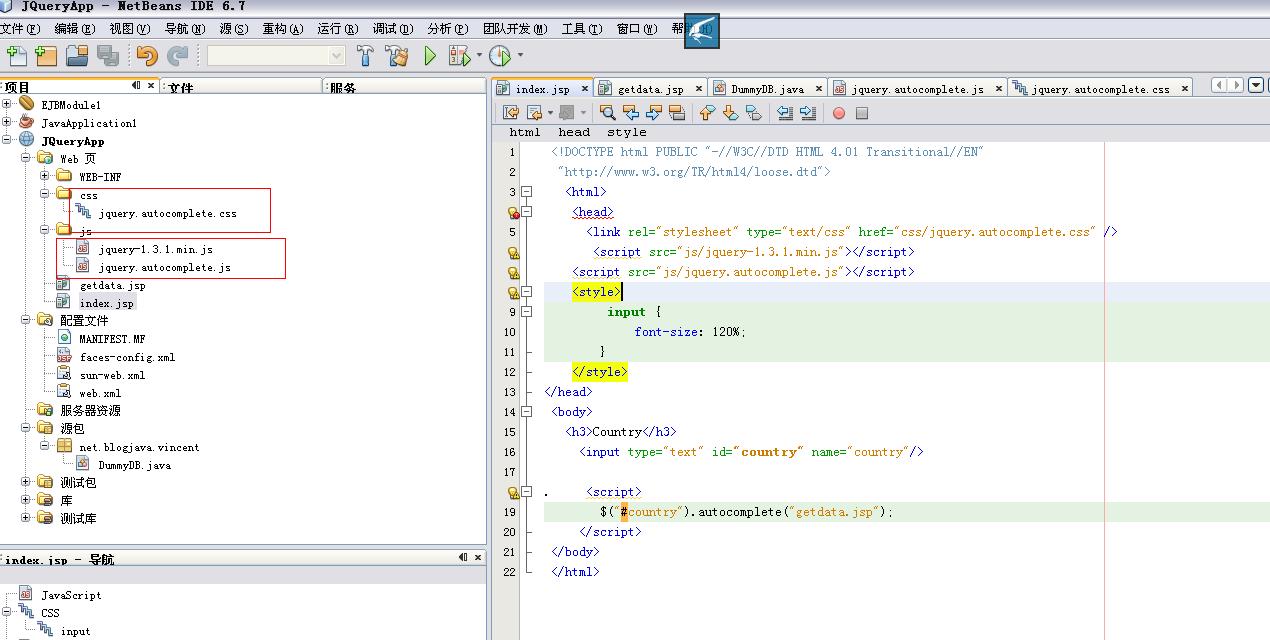Toggle bookmark on the current line

pyautogui.click(x=753, y=113)
